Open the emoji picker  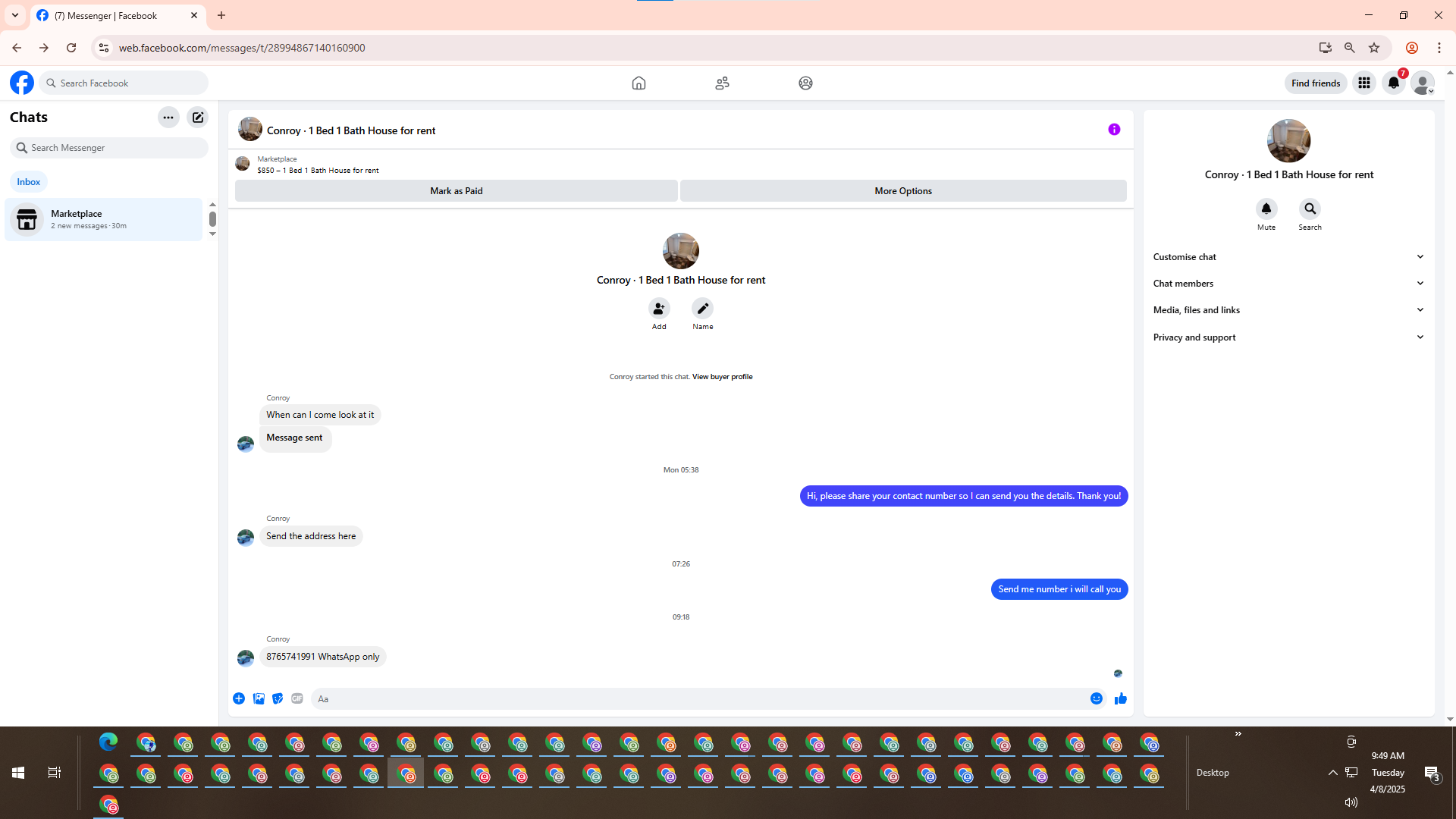(x=1096, y=698)
